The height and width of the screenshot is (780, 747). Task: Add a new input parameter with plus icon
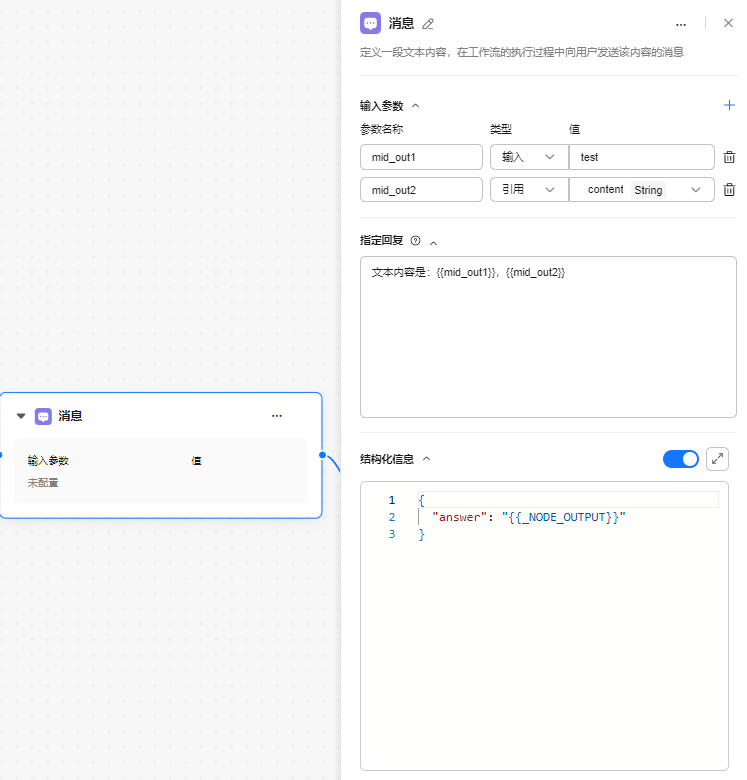[729, 105]
